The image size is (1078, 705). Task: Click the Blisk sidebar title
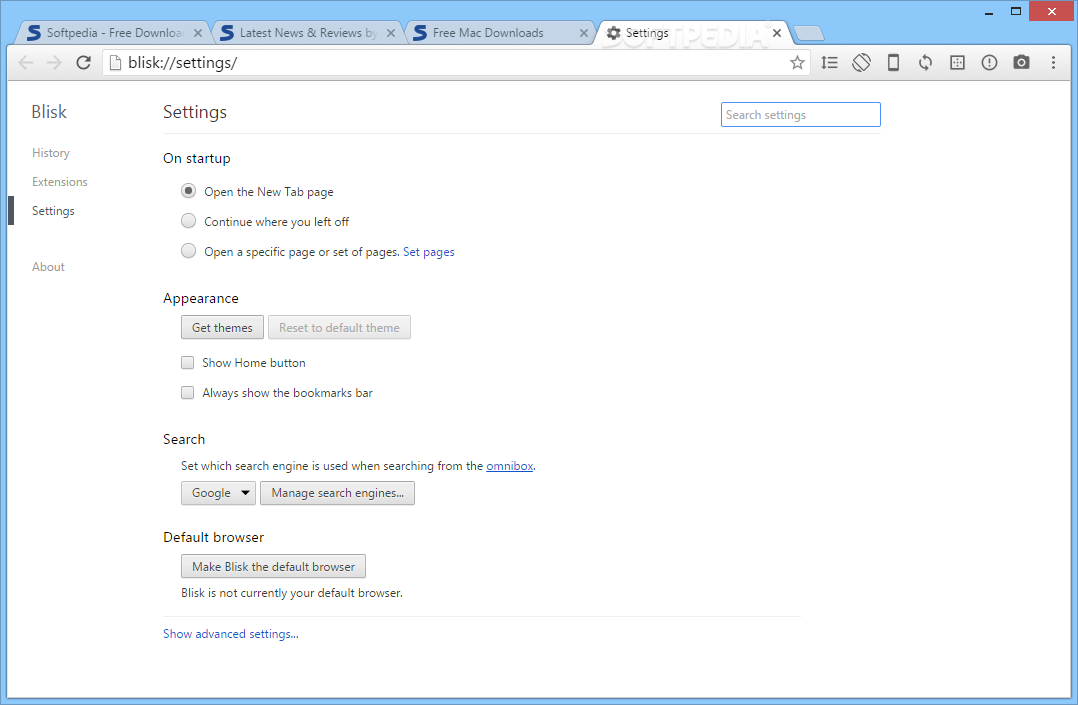[x=49, y=111]
